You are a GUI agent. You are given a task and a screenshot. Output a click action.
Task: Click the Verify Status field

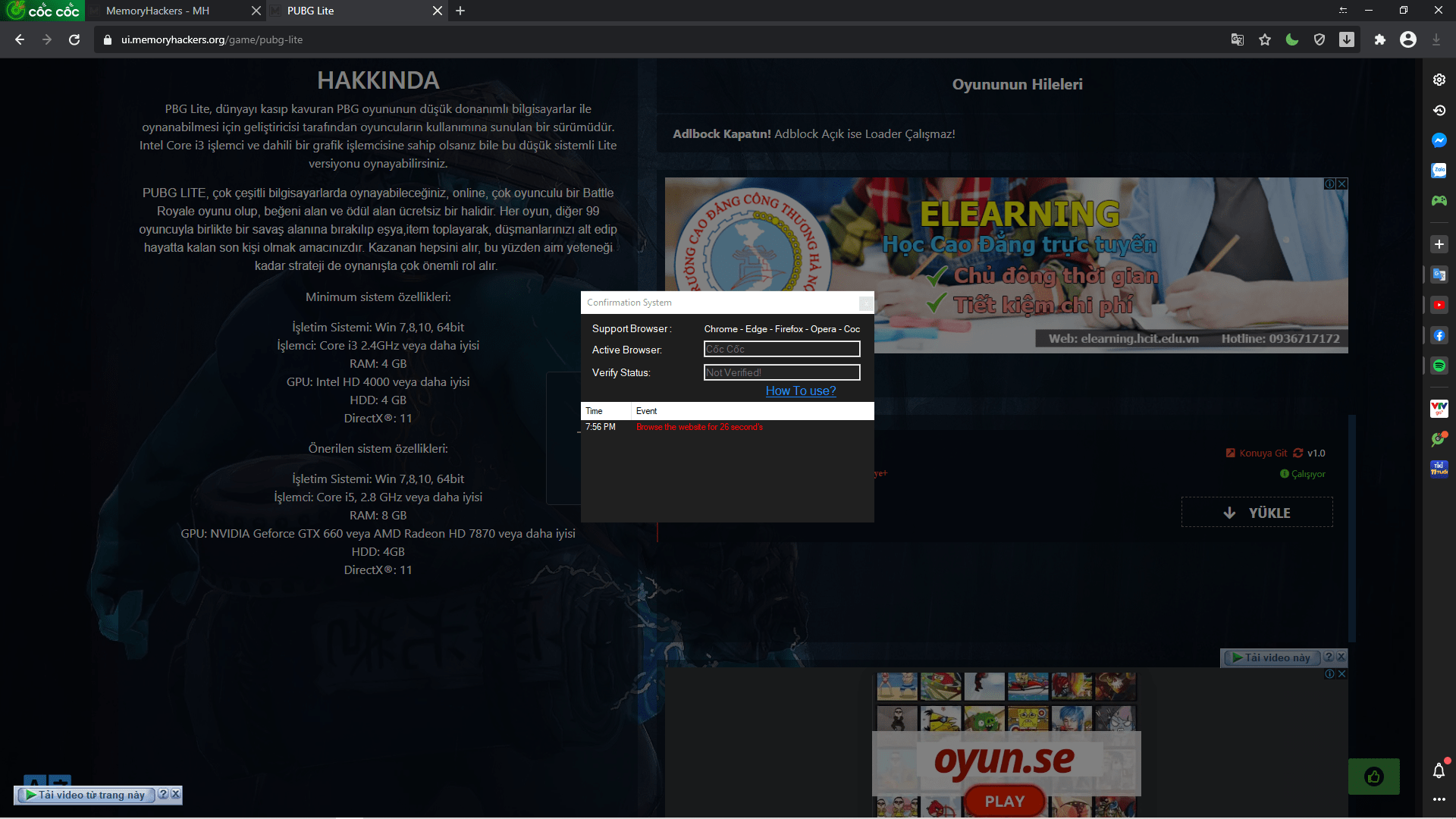click(782, 372)
